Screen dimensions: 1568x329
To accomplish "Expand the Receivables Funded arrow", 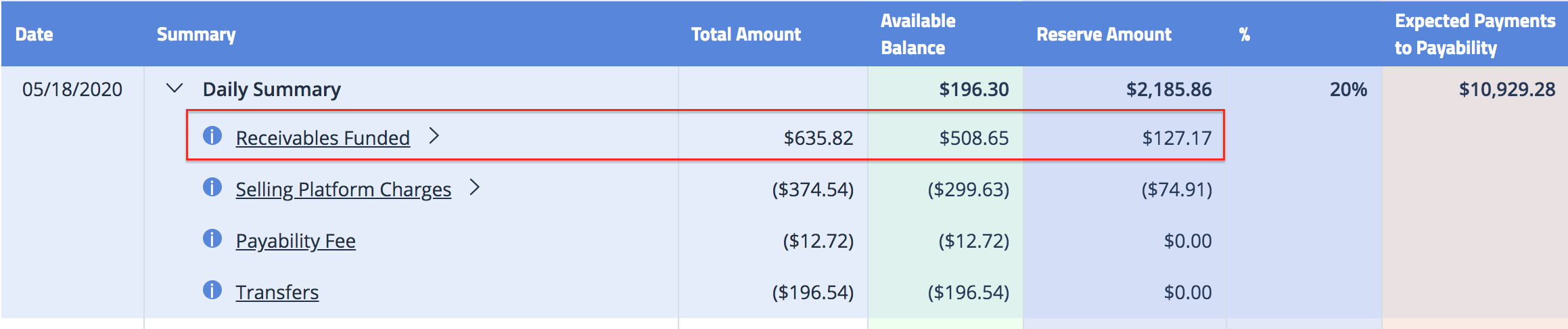I will tap(434, 136).
